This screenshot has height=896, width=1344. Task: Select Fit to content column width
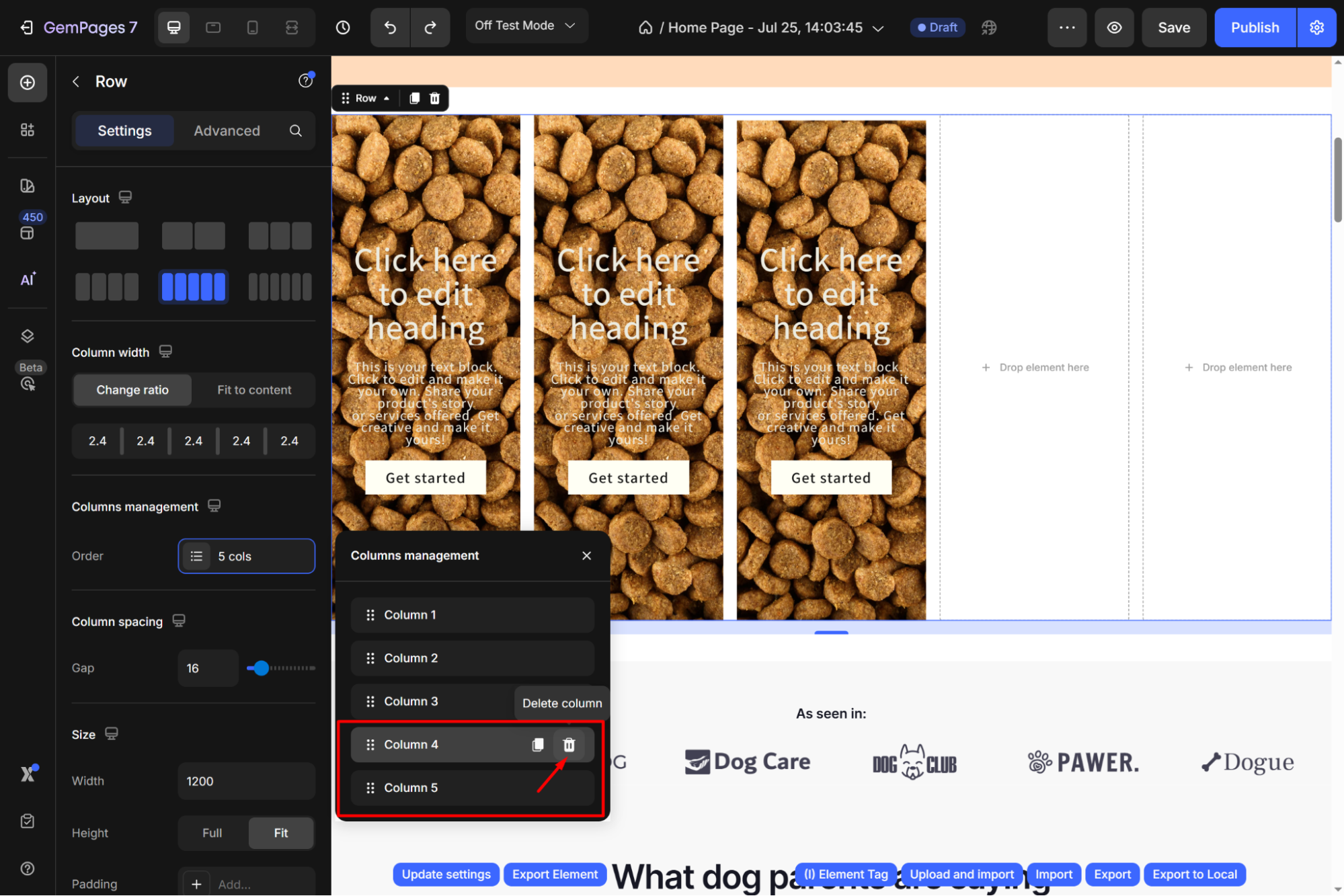254,390
